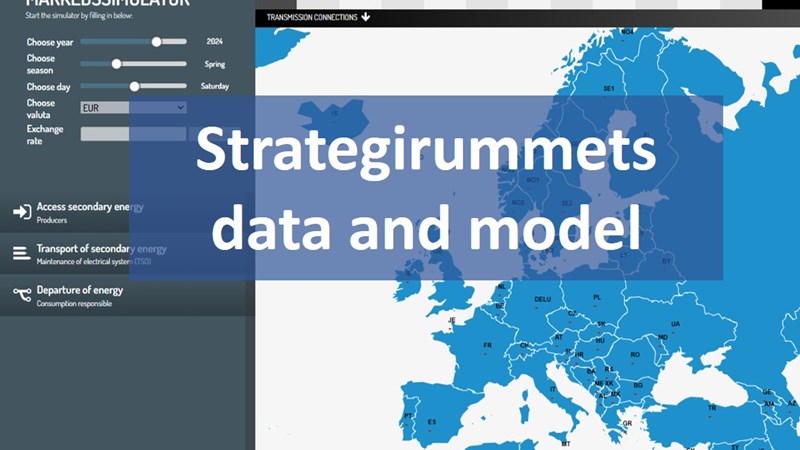The image size is (800, 450).
Task: Select Ukraine (UA) on the map
Action: click(676, 324)
